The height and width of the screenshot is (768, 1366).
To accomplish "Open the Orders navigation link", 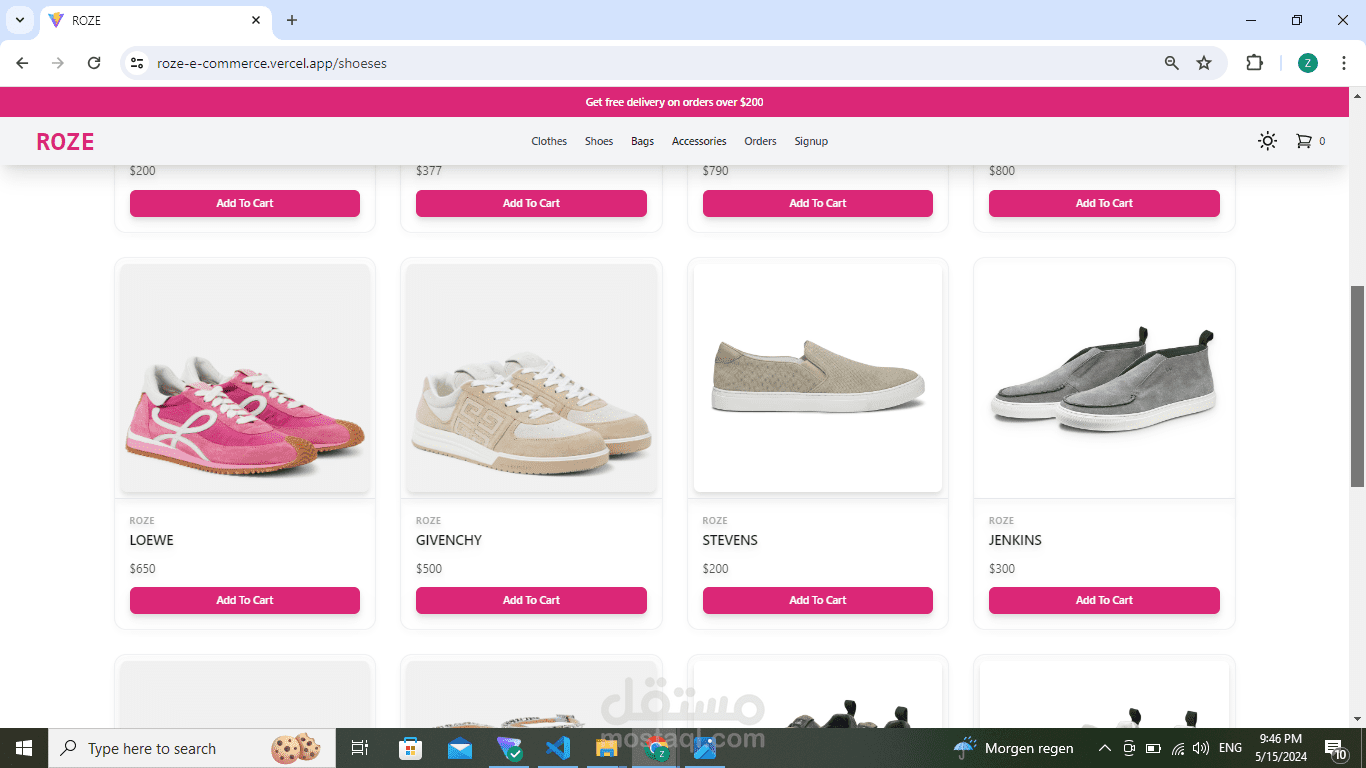I will [760, 141].
